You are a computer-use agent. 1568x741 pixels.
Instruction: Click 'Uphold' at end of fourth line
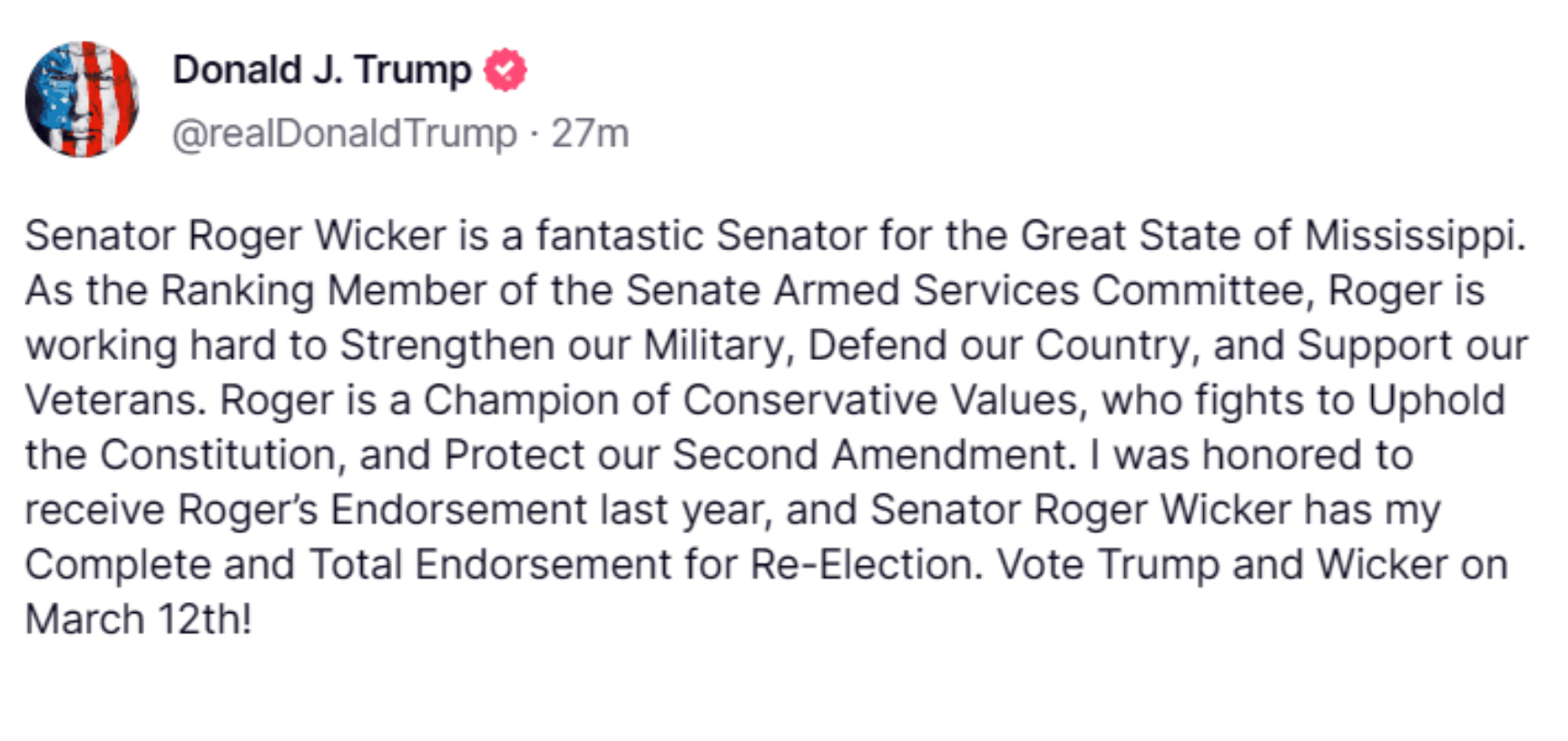point(1436,401)
